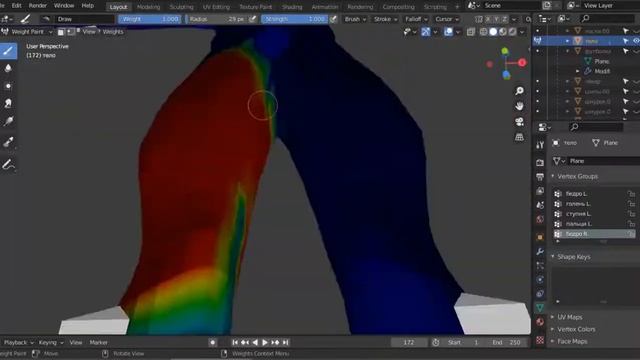Click the Radius pressure sensitivity icon

point(253,19)
